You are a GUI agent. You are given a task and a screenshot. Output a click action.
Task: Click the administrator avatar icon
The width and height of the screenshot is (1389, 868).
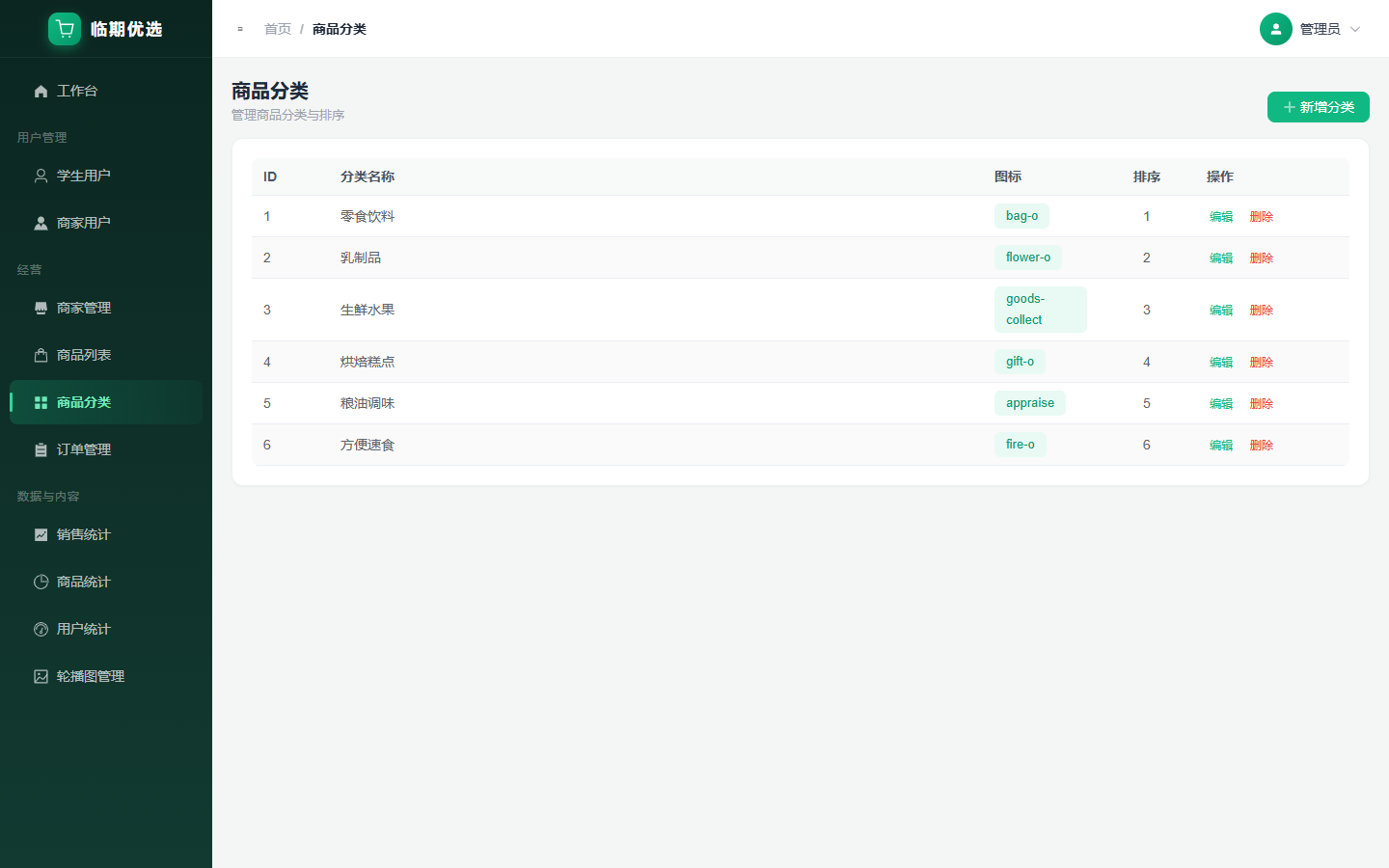[1276, 29]
